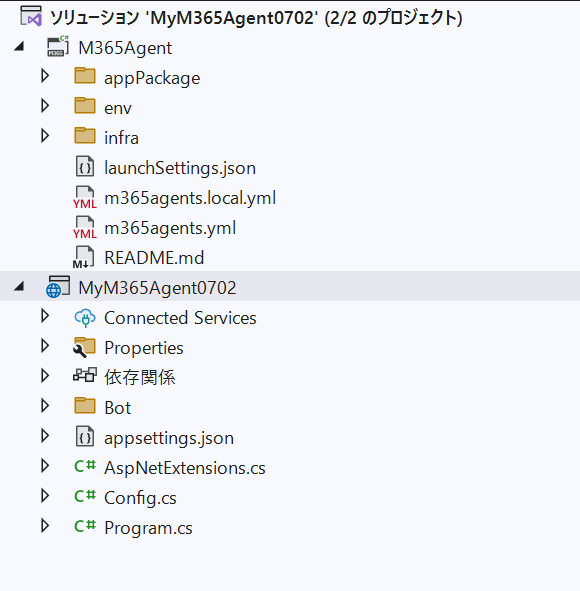580x591 pixels.
Task: Expand the AspNetExtensions.cs node
Action: (45, 466)
